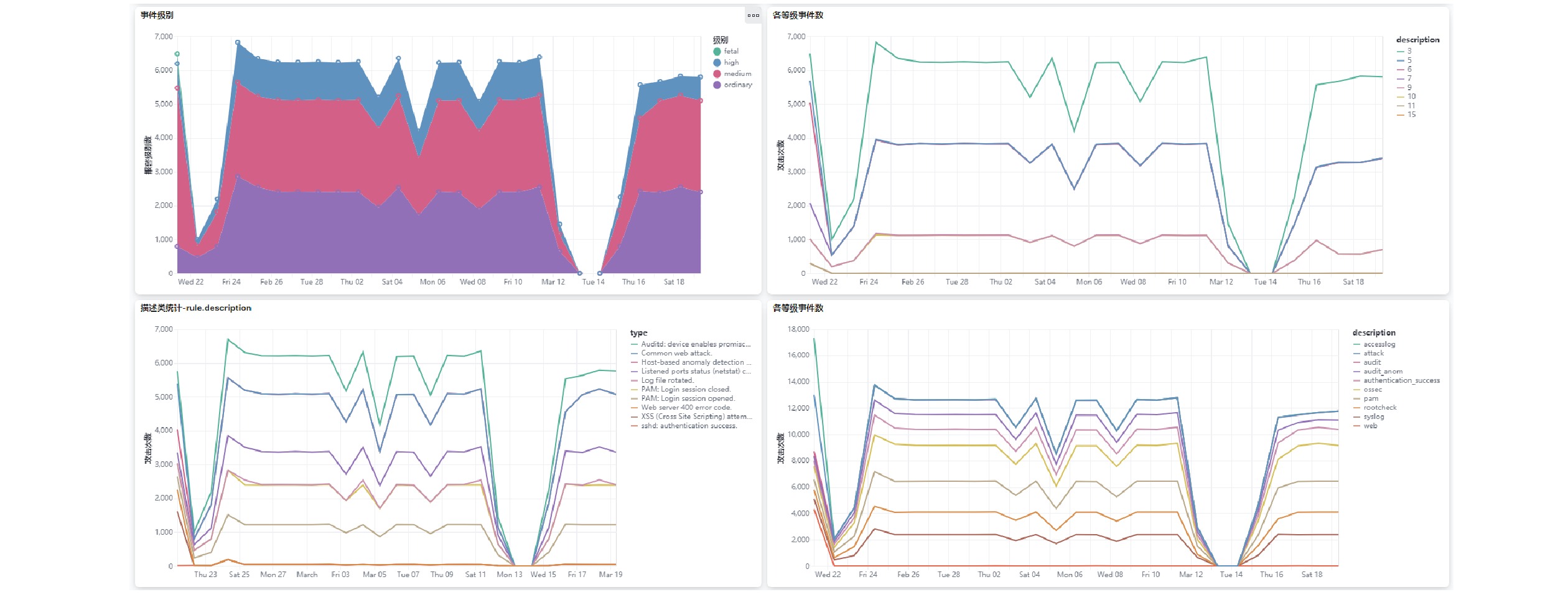
Task: Click the green fetal legend dot
Action: click(717, 52)
